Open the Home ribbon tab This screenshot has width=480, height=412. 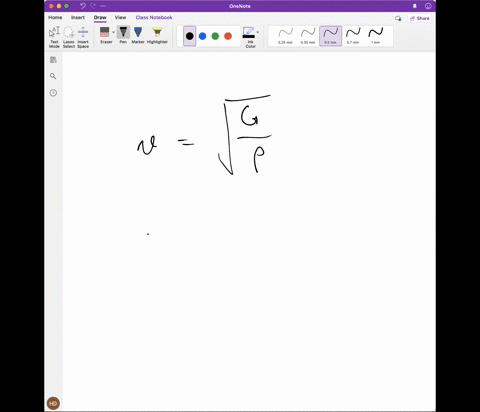pyautogui.click(x=55, y=17)
